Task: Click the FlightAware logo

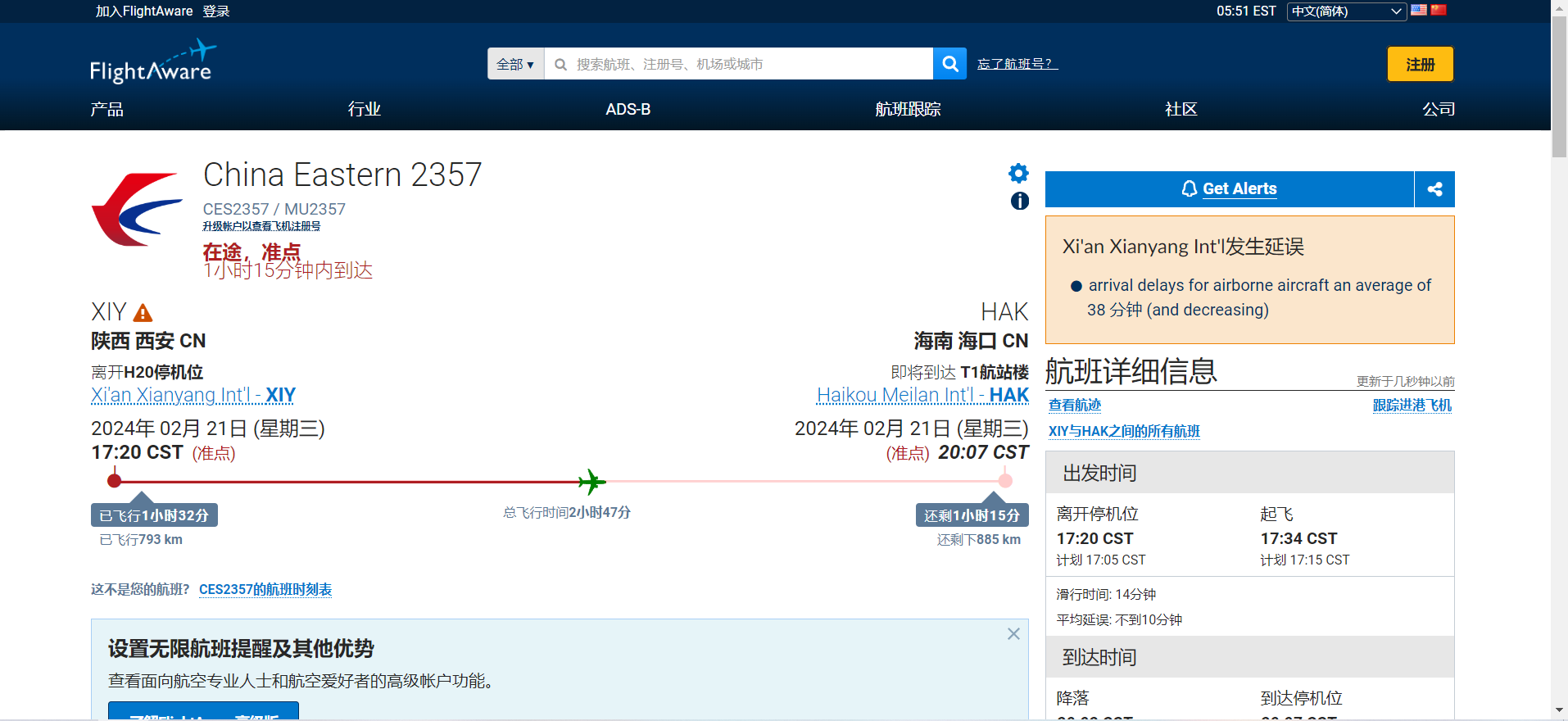Action: tap(152, 62)
